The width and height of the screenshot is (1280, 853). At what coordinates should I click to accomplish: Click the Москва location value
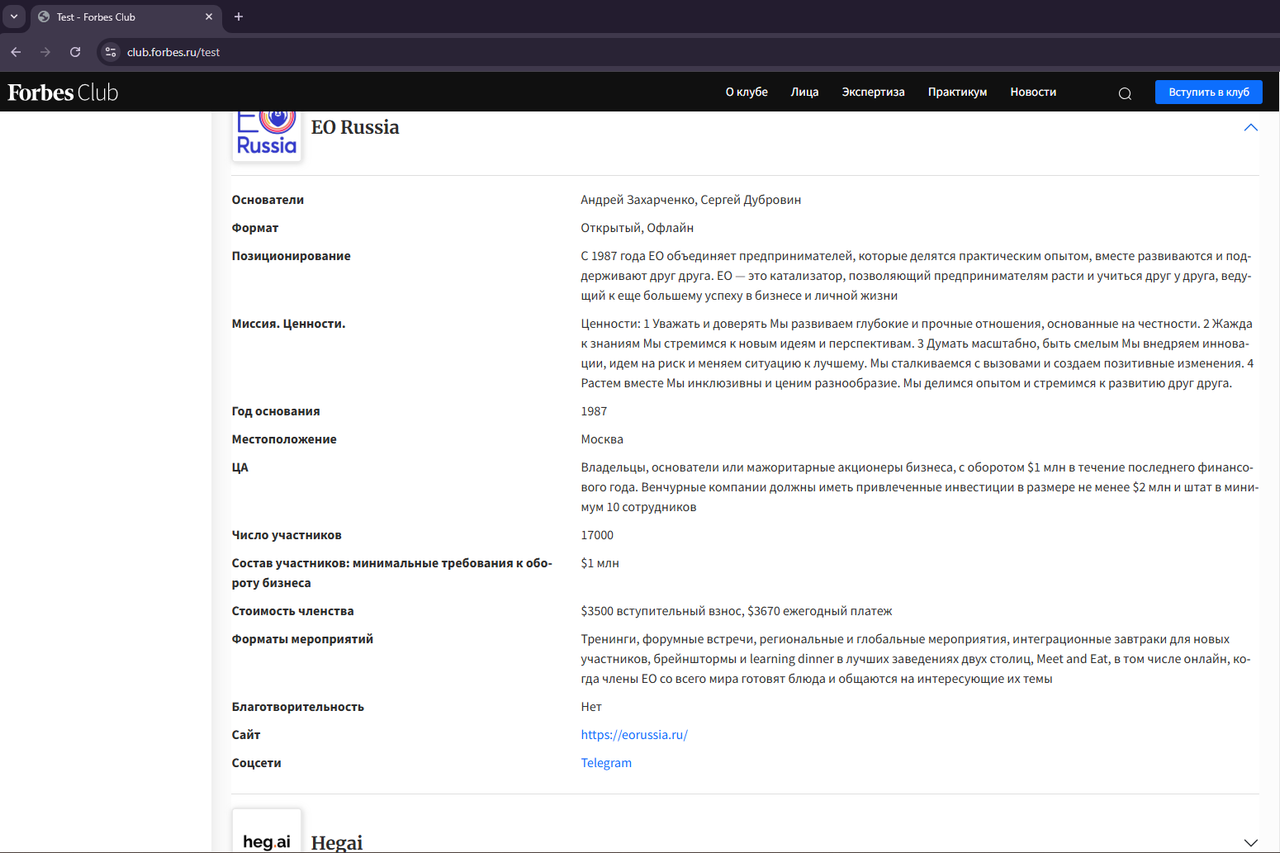pos(602,440)
